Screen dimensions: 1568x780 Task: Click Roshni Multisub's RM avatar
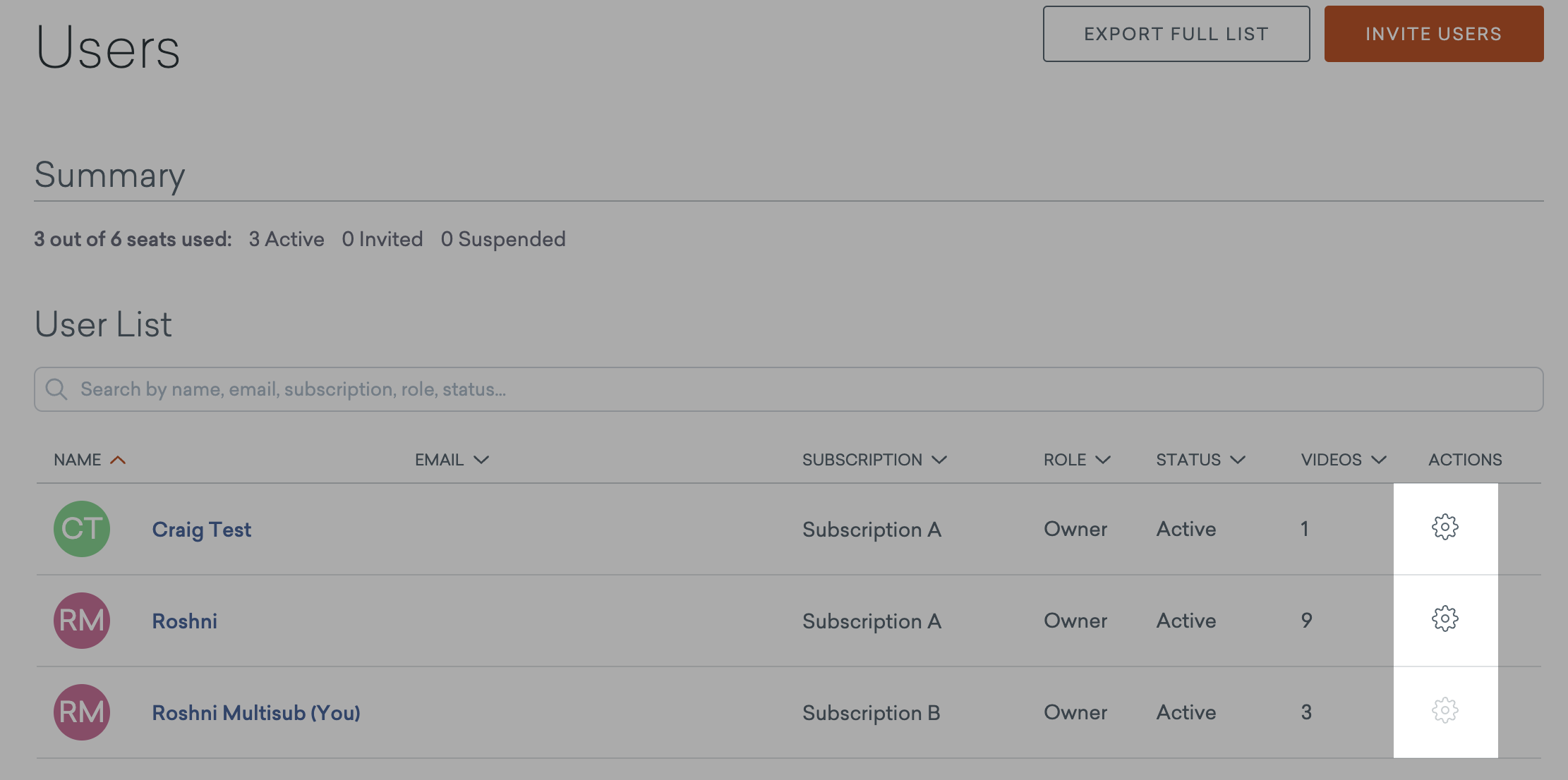click(82, 712)
